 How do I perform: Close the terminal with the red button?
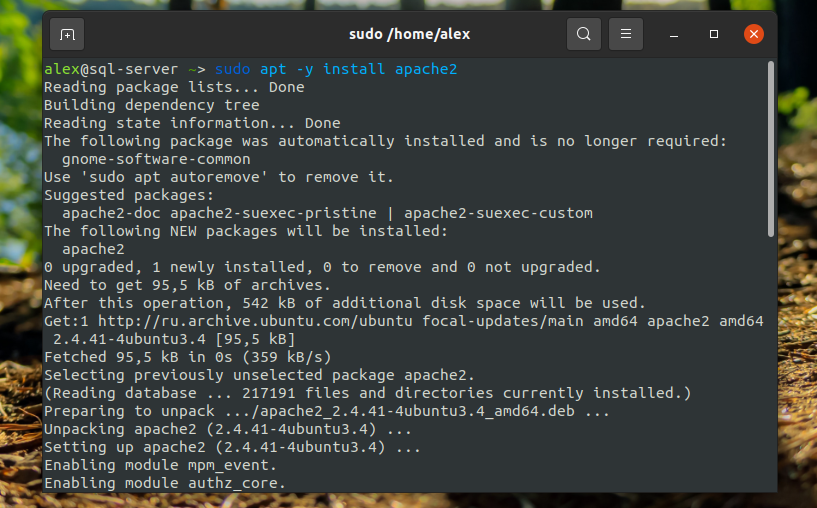753,34
